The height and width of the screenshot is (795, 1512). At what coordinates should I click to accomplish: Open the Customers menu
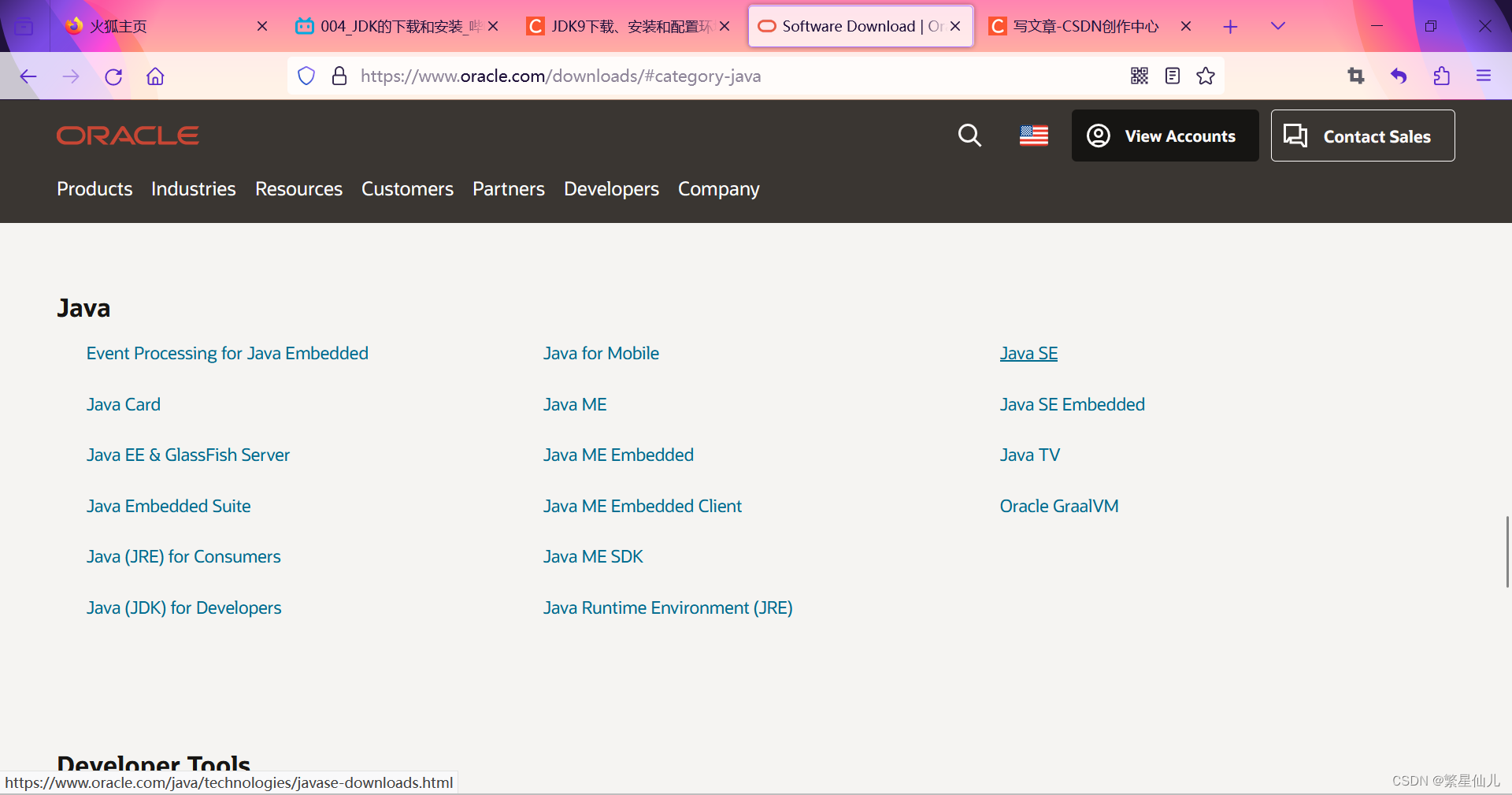tap(407, 189)
